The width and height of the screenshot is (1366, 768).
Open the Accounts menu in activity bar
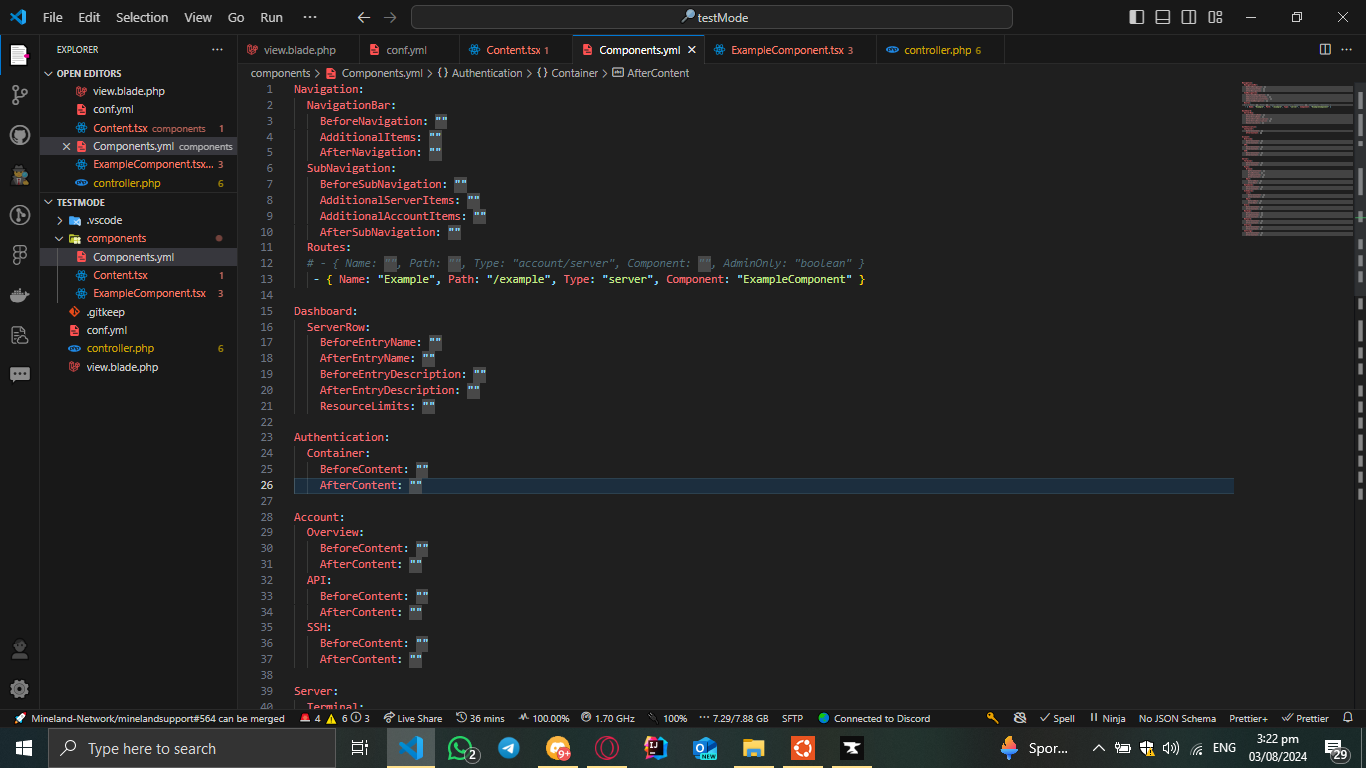pyautogui.click(x=19, y=650)
